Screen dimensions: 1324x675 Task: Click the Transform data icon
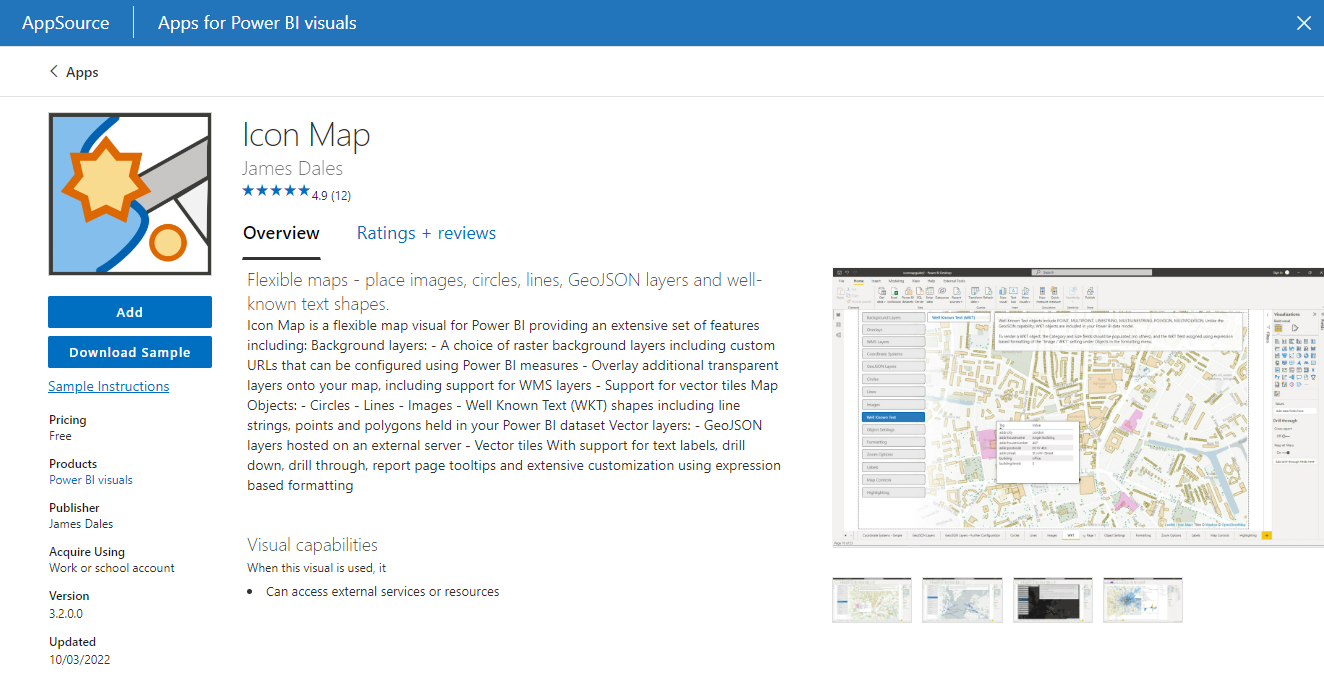(x=976, y=292)
